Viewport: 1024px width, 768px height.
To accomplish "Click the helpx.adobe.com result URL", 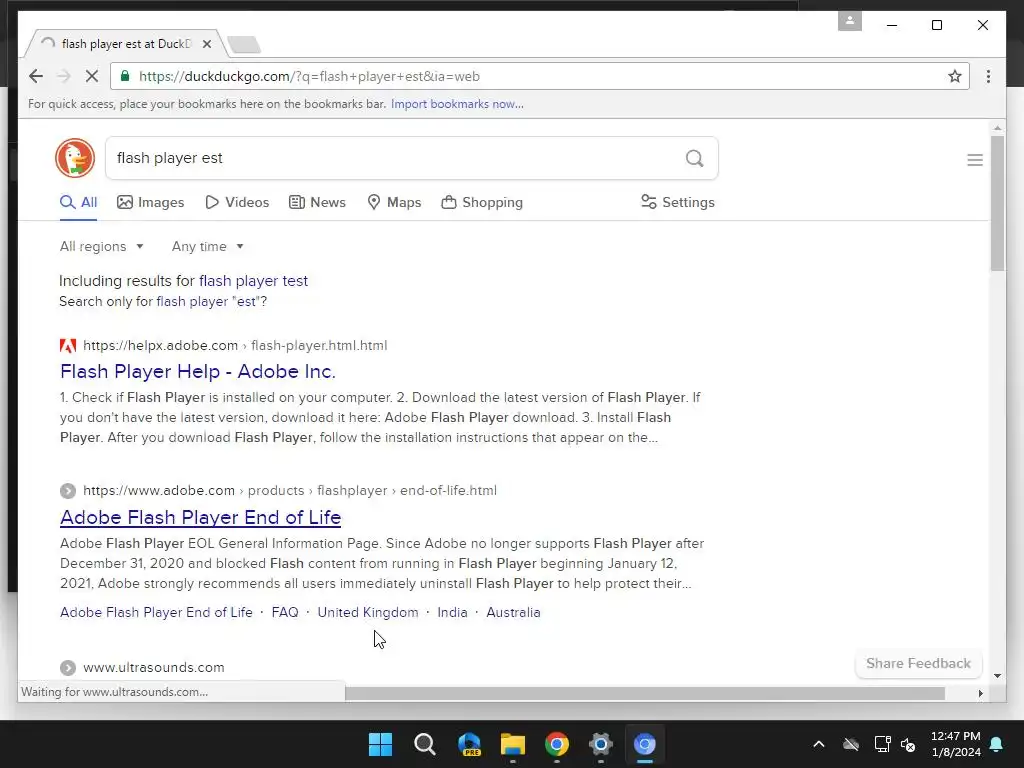I will [x=235, y=345].
